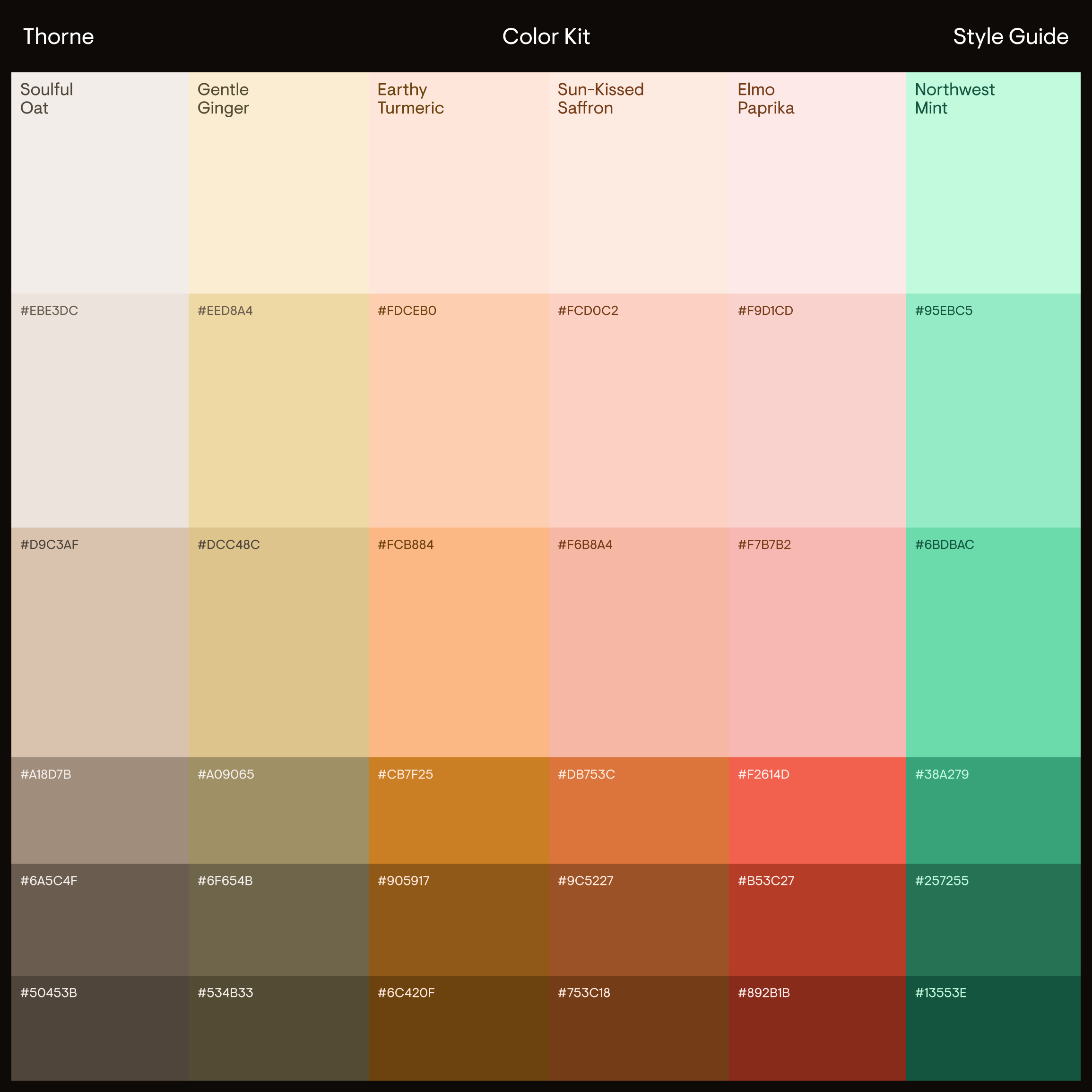
Task: Click the Thorne title text
Action: [58, 37]
